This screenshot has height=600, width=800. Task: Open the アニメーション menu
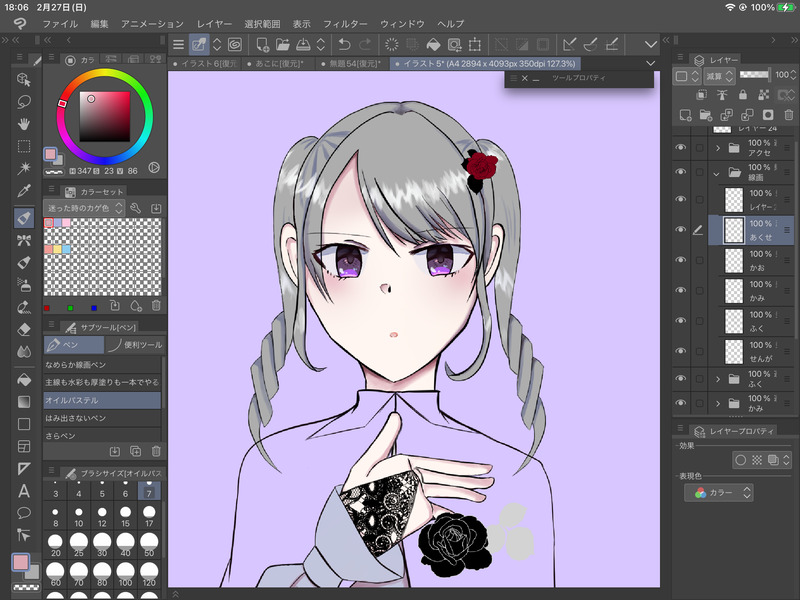[x=152, y=24]
